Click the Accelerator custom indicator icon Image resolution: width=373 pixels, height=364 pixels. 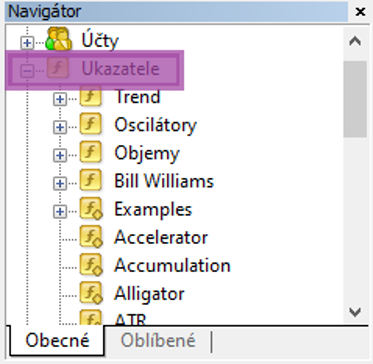tap(91, 237)
